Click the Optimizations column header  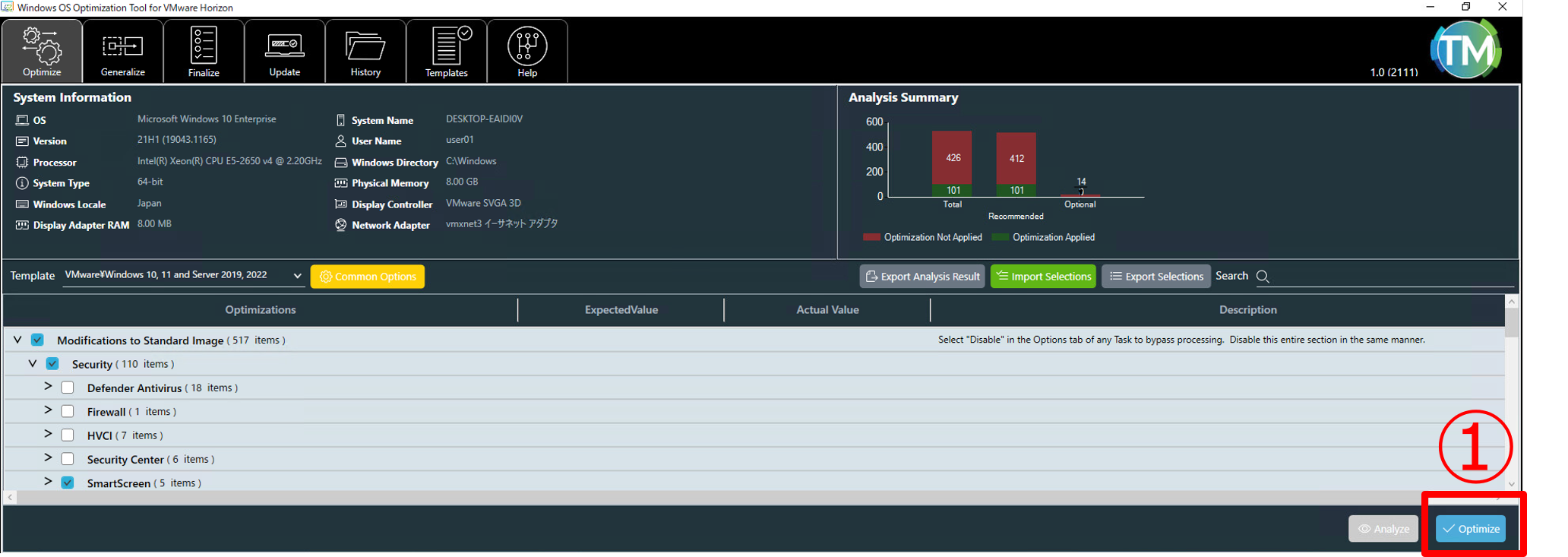click(261, 310)
